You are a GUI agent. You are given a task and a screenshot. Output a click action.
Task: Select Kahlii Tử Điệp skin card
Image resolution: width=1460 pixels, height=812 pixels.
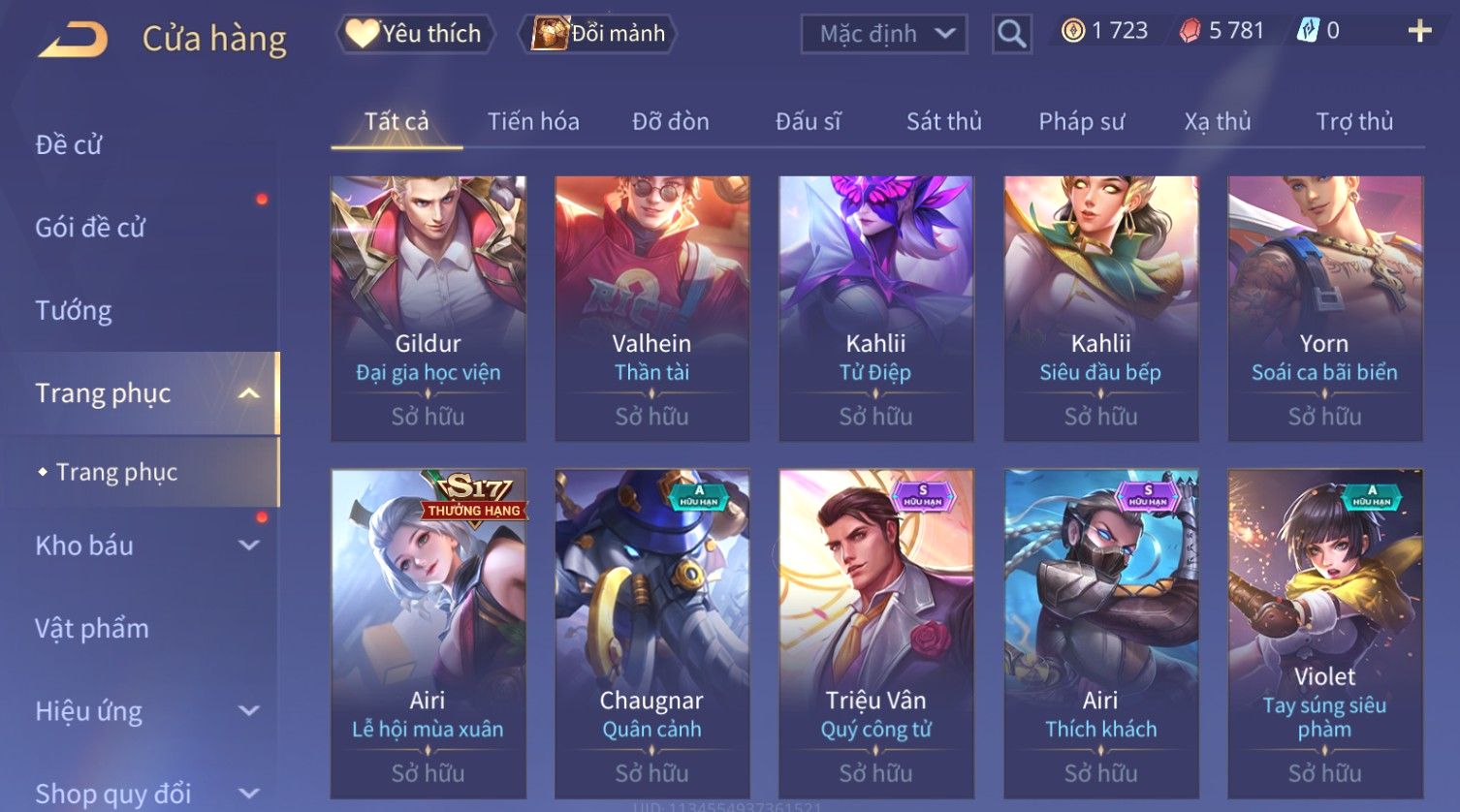tap(876, 308)
